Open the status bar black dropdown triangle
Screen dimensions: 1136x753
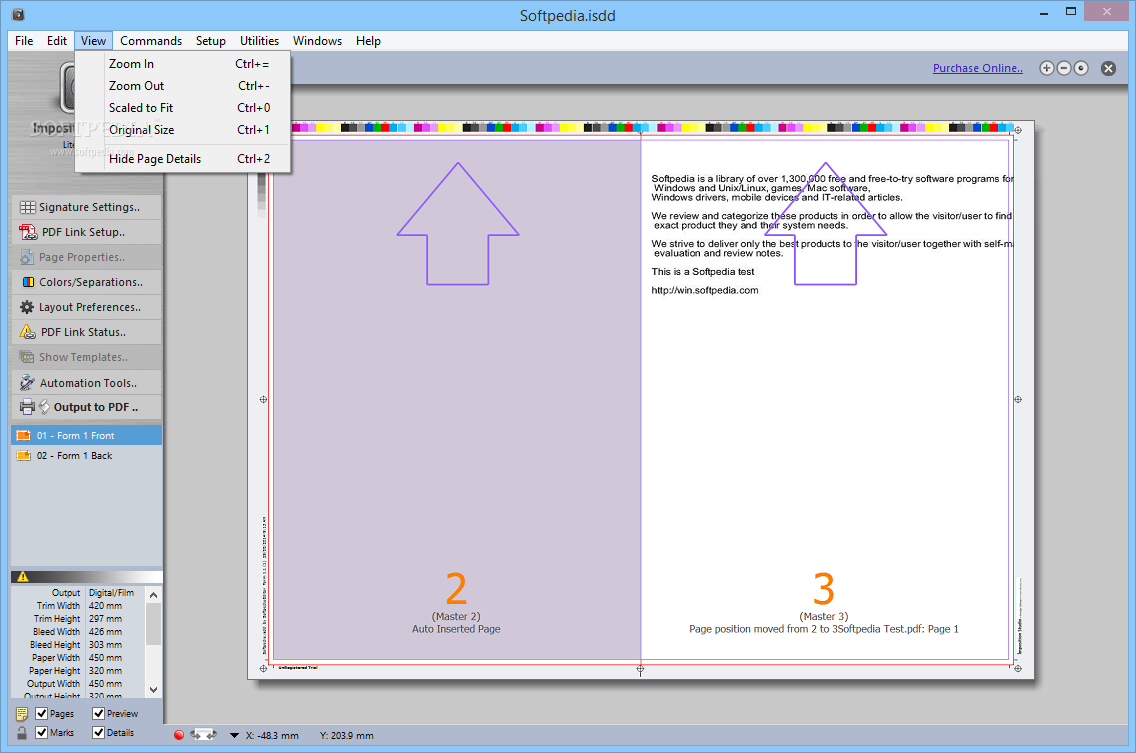[234, 736]
